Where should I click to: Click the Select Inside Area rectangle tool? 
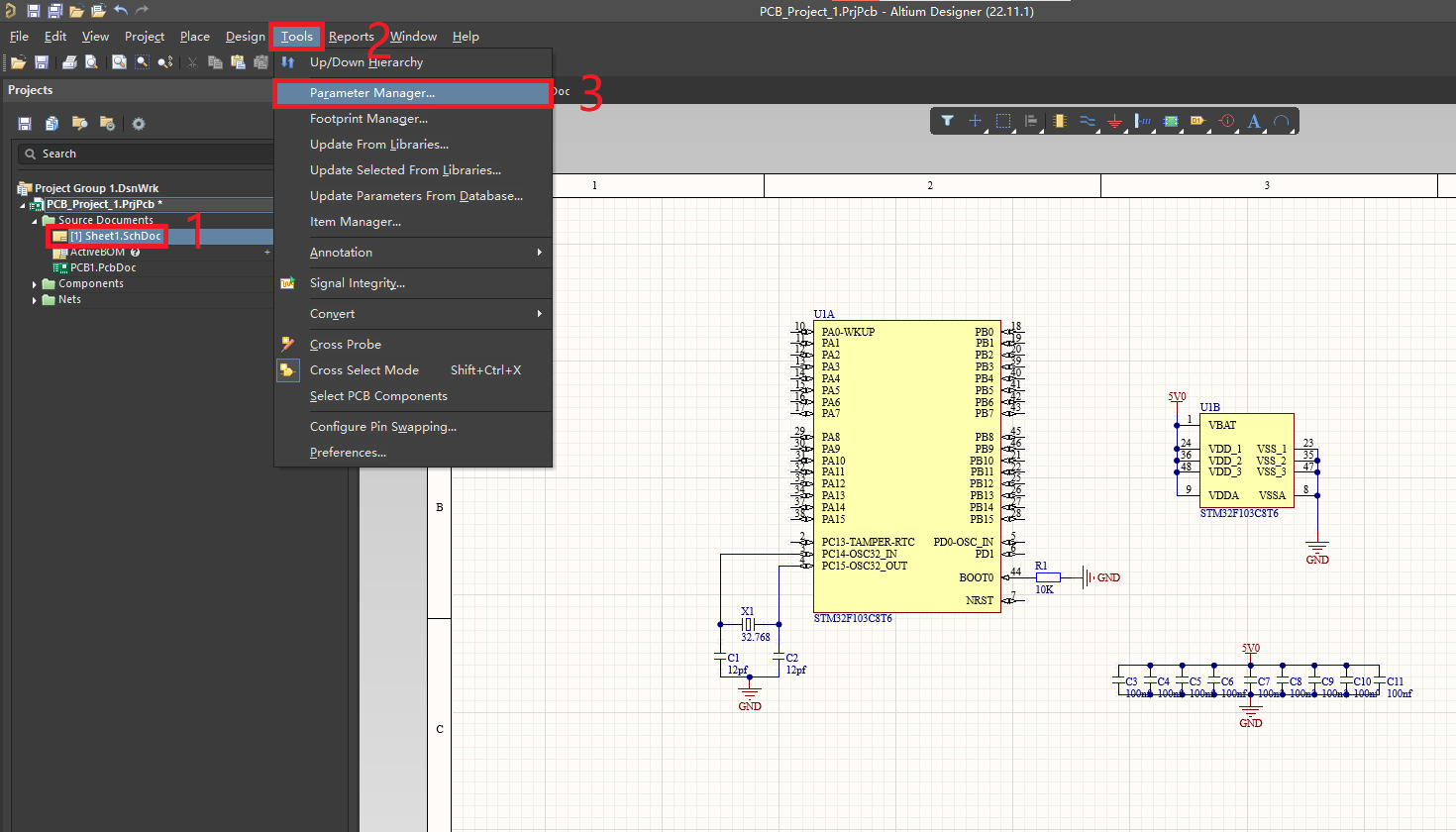click(x=1003, y=121)
